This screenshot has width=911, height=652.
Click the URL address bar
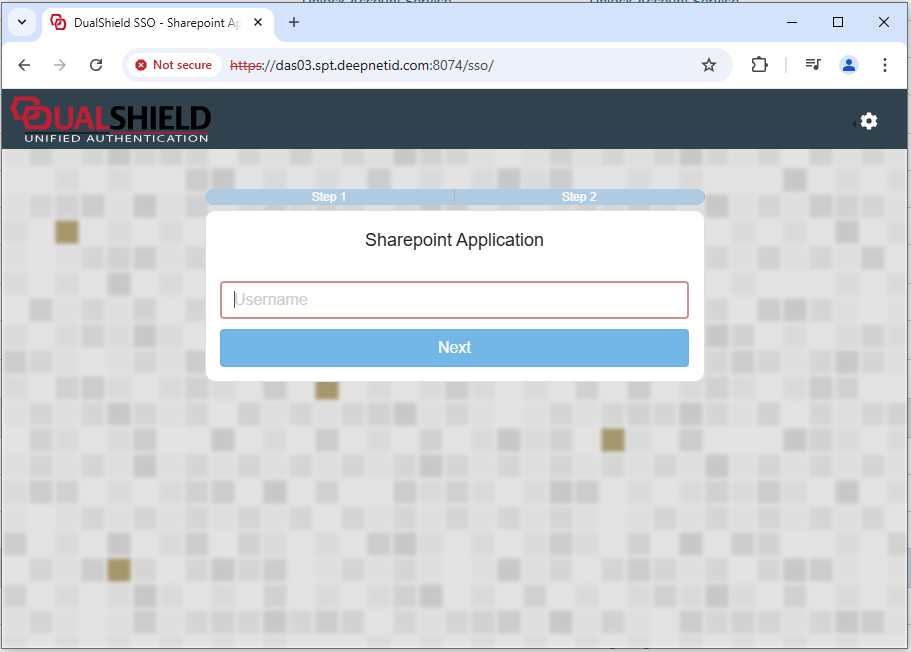(450, 65)
